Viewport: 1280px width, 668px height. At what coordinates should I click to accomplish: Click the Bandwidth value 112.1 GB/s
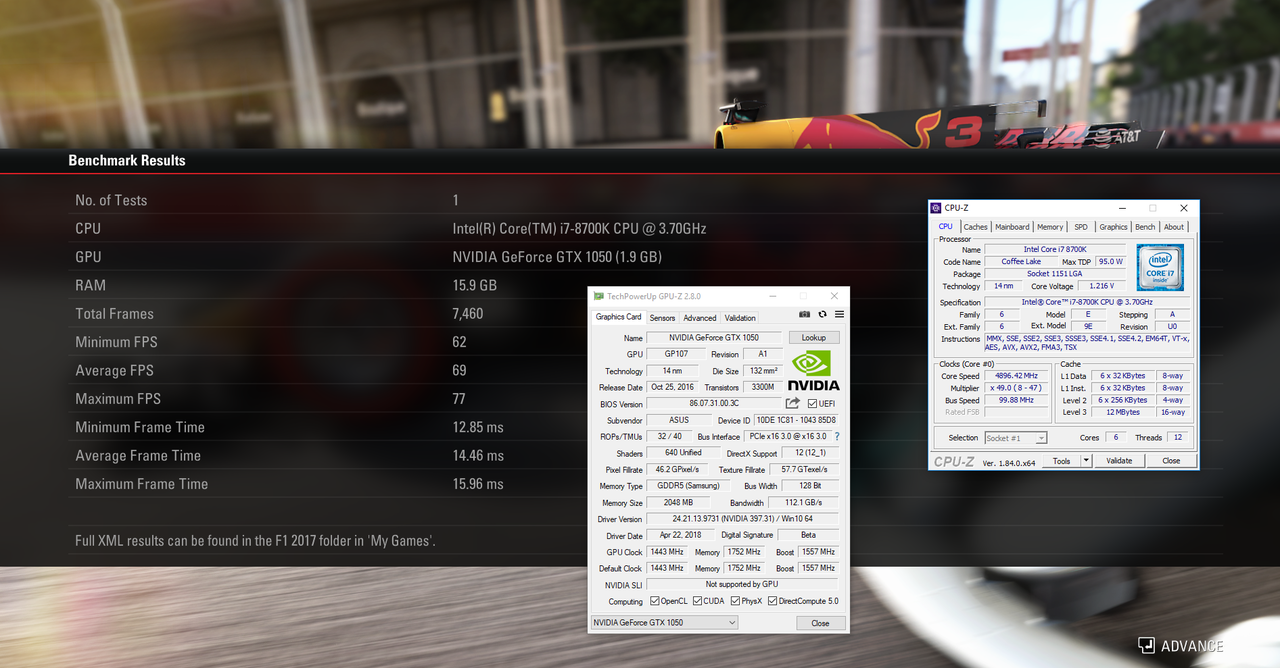click(x=803, y=503)
